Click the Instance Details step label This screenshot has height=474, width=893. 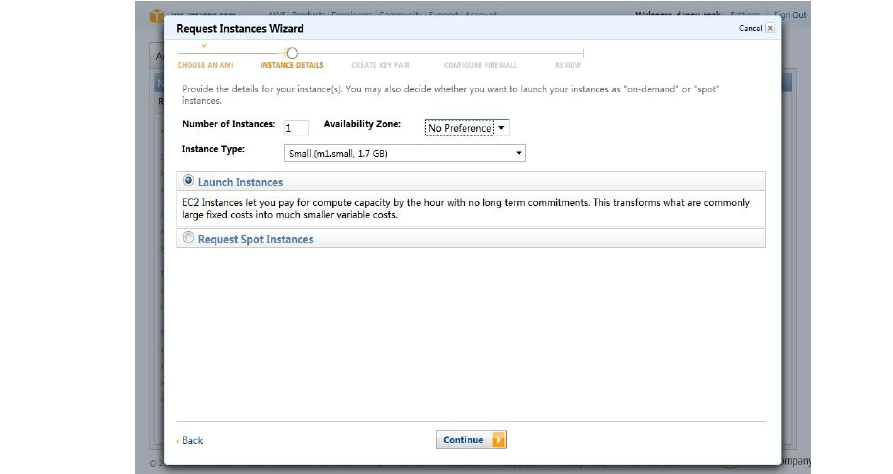[292, 65]
